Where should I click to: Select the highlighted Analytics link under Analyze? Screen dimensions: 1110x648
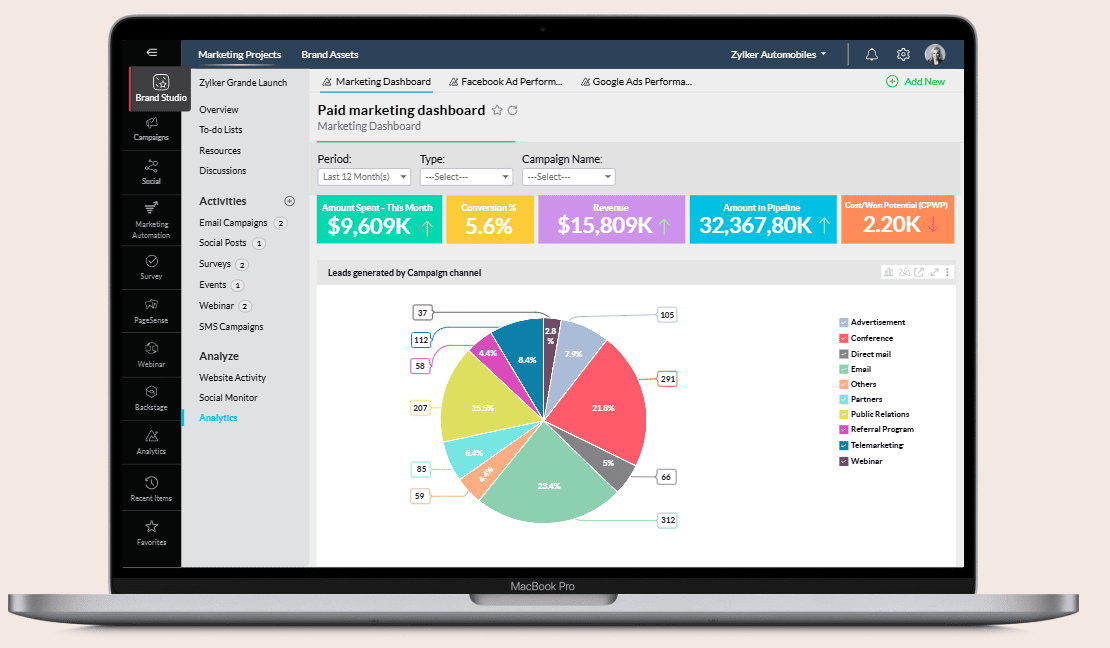click(x=218, y=418)
